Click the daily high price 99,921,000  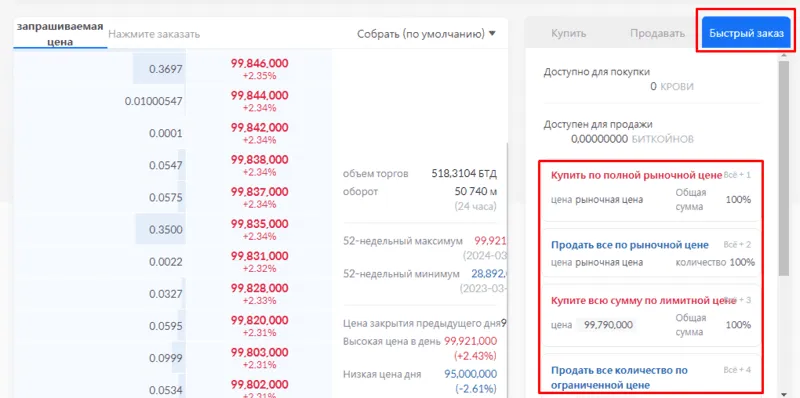click(470, 341)
